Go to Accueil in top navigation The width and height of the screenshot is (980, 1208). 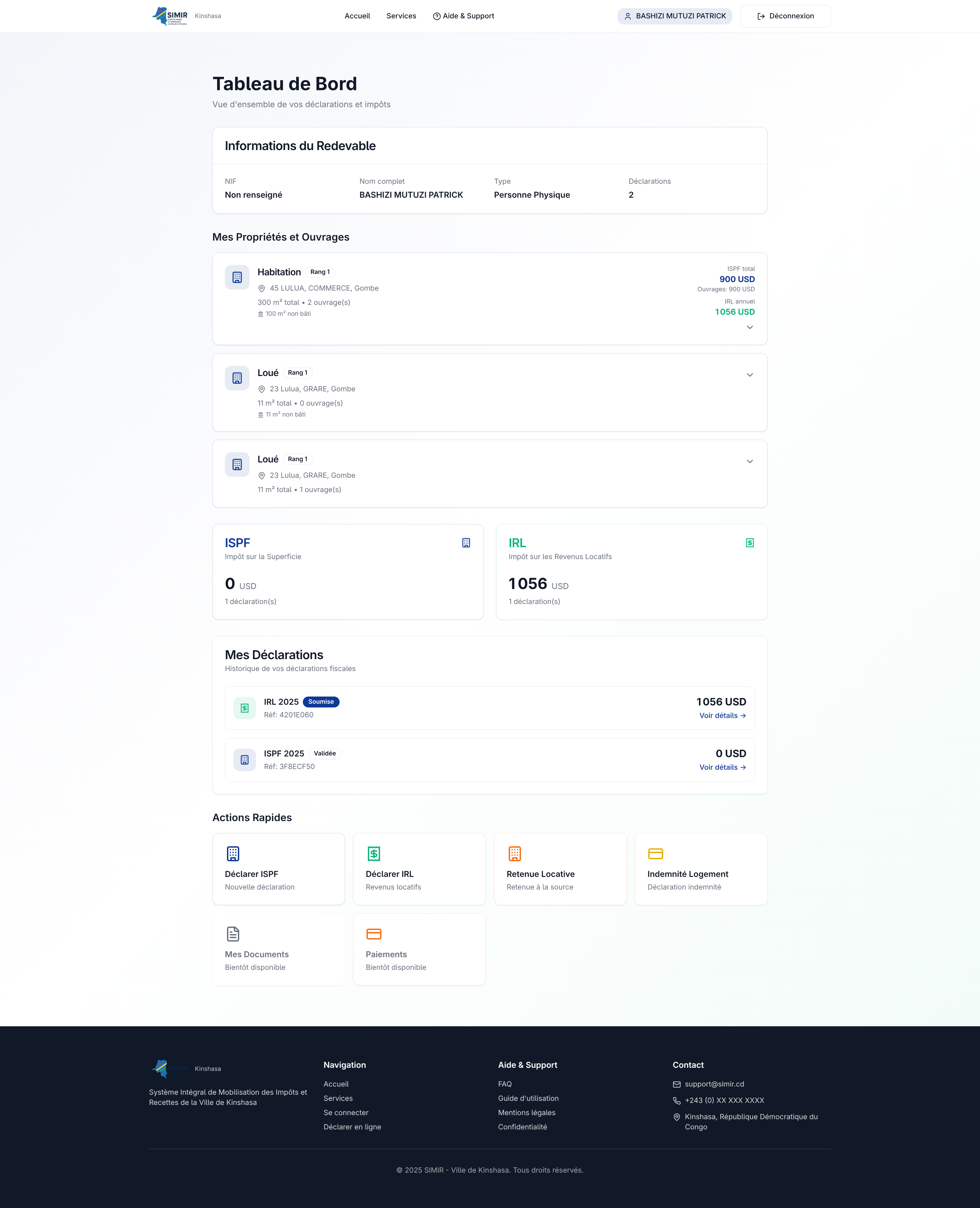pos(357,16)
